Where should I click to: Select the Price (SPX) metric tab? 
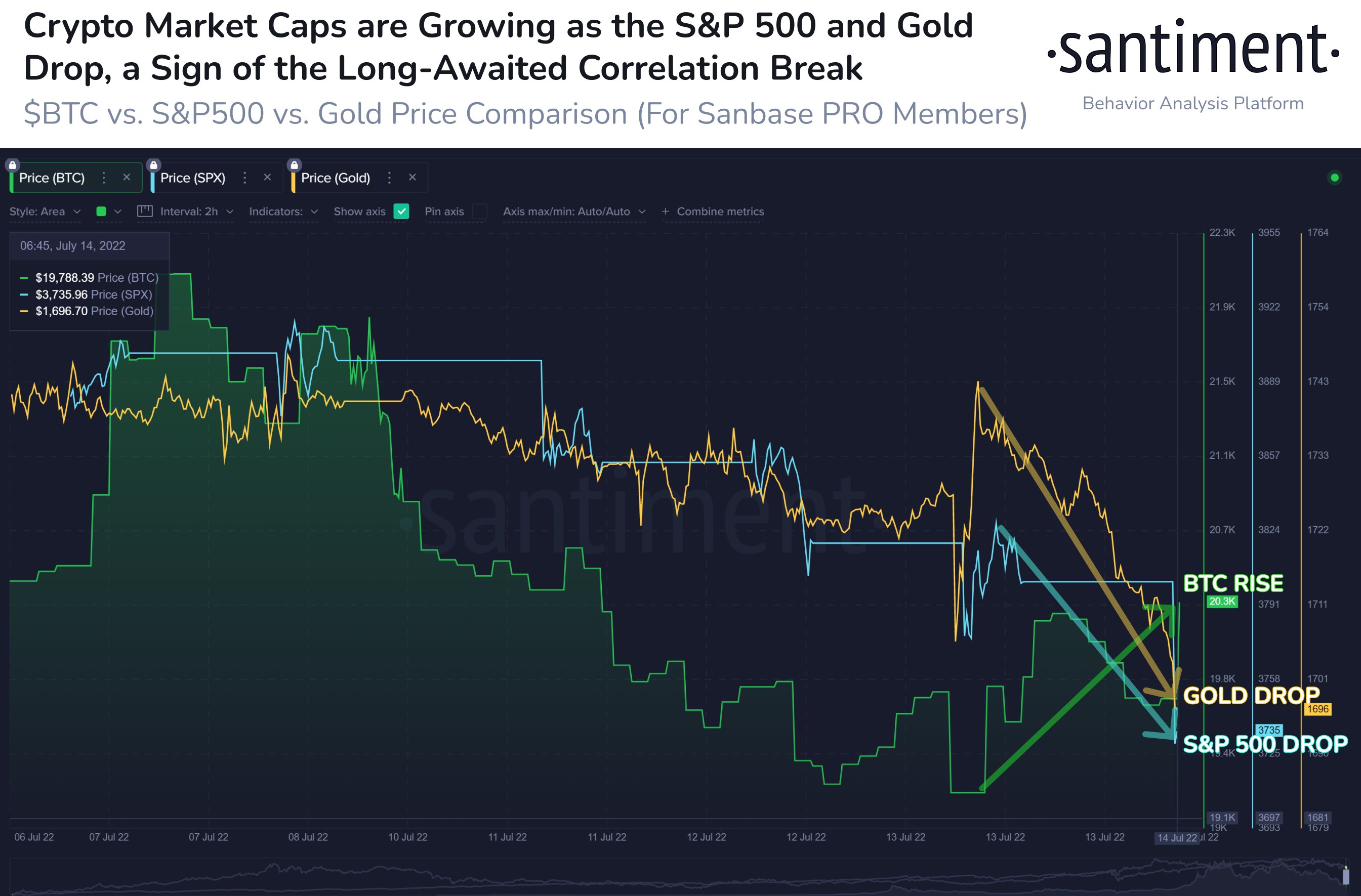(x=193, y=178)
